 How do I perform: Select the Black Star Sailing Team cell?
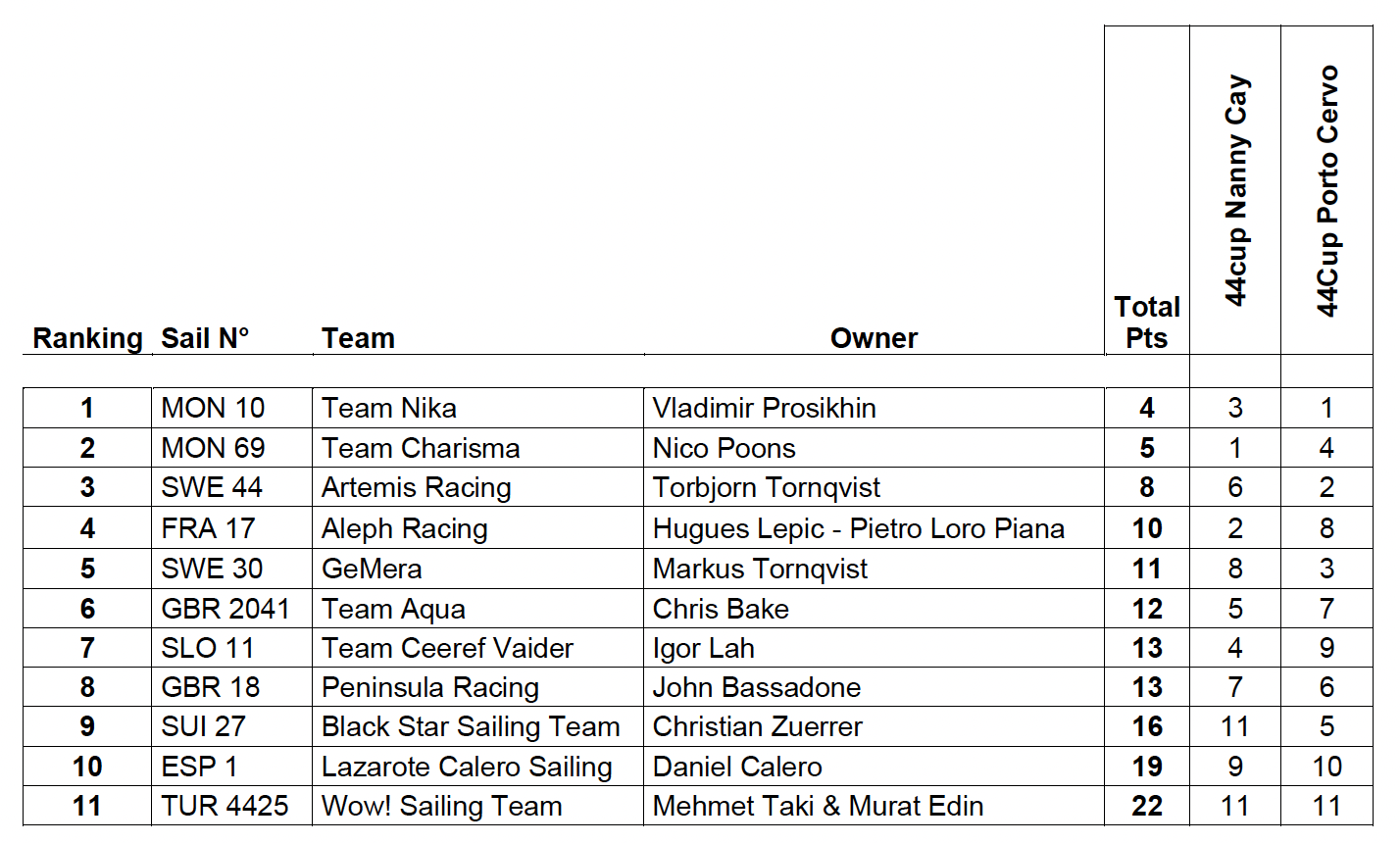(471, 726)
